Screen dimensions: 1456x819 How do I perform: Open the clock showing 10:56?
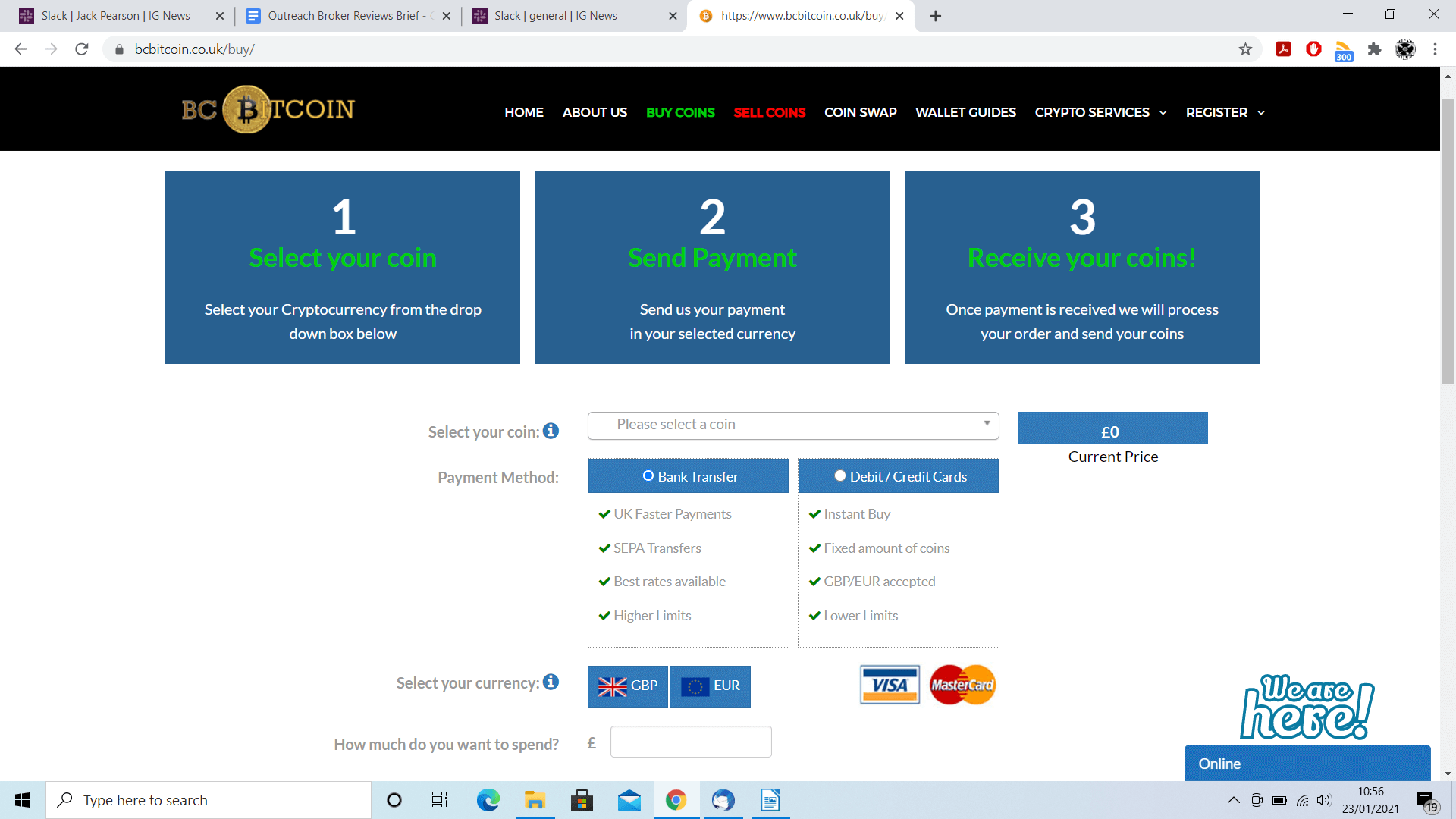point(1370,800)
